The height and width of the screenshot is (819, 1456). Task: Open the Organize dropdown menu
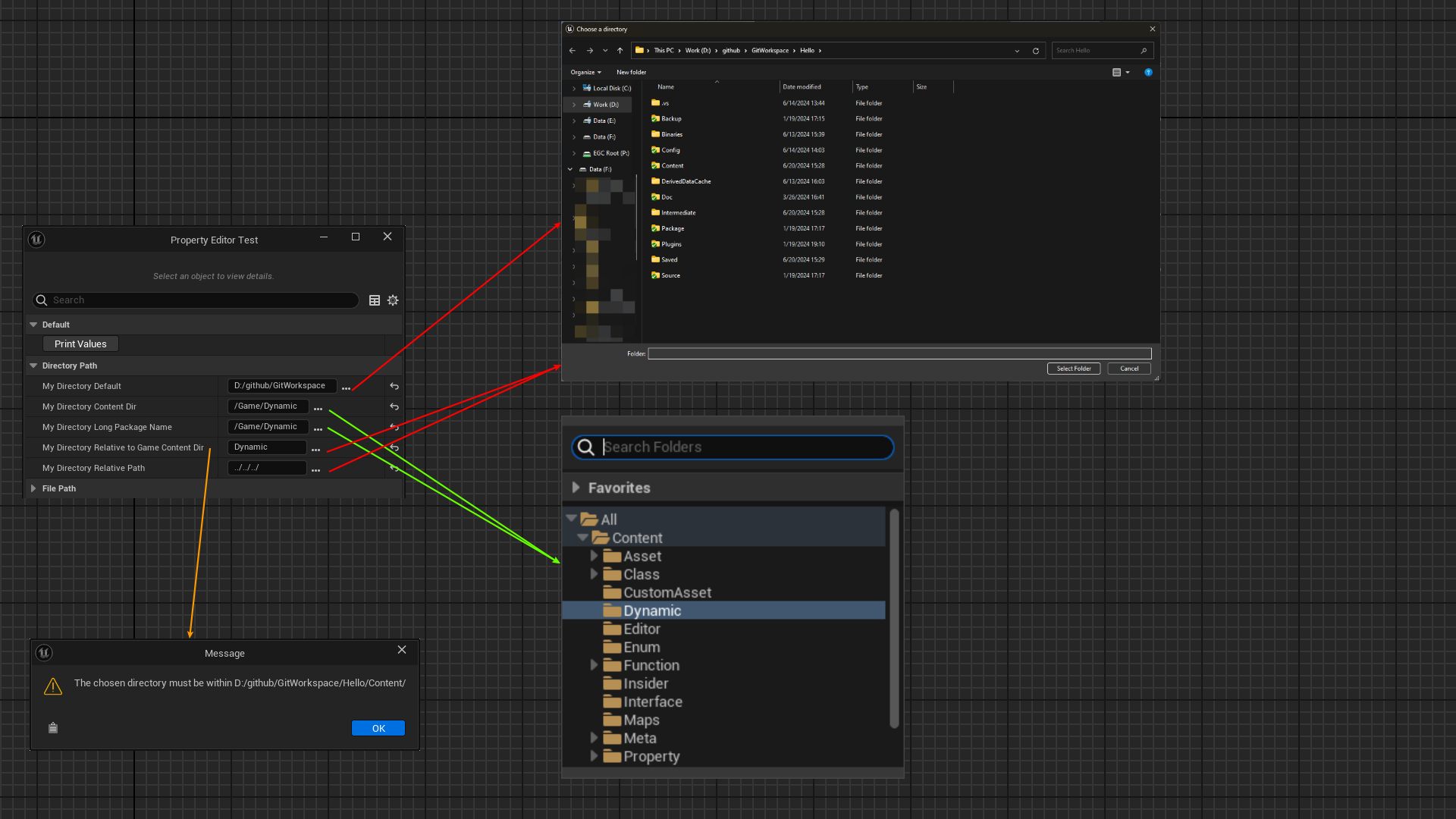[x=585, y=72]
